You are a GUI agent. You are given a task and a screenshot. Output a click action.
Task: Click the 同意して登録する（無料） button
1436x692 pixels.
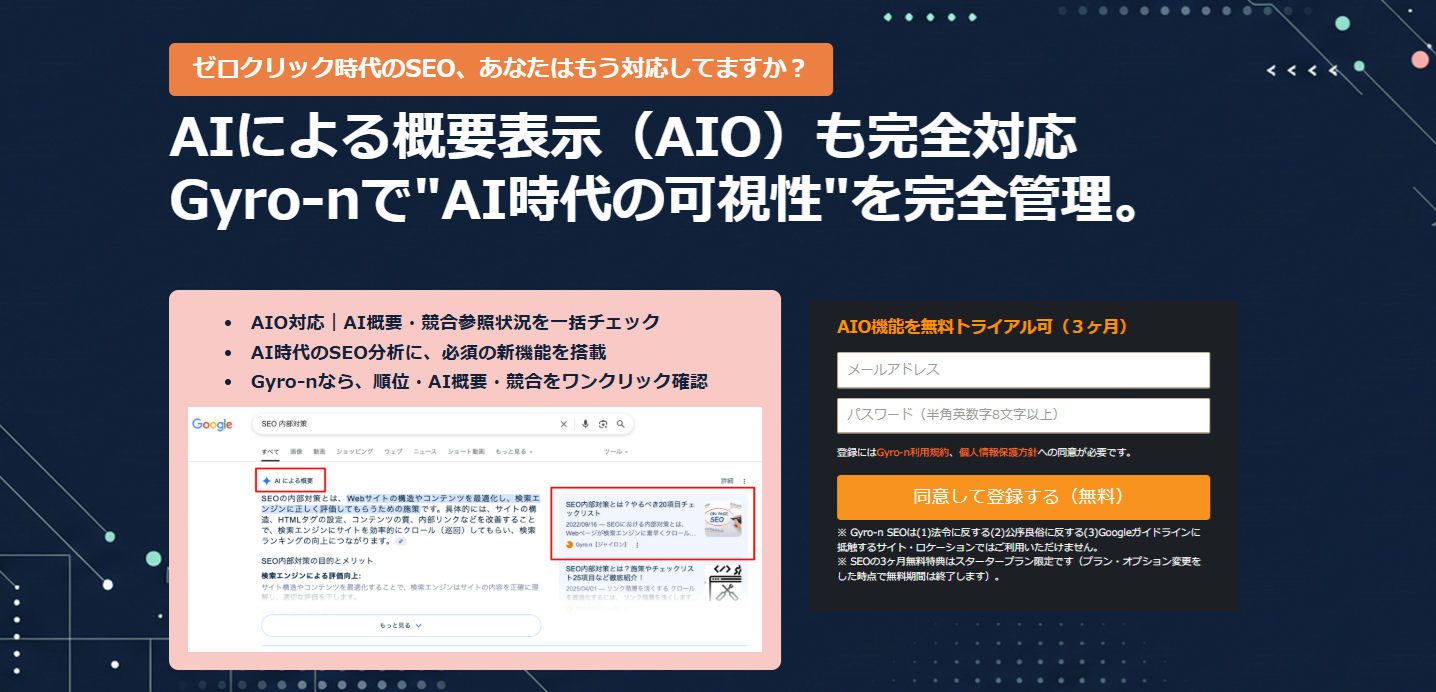(x=1023, y=497)
